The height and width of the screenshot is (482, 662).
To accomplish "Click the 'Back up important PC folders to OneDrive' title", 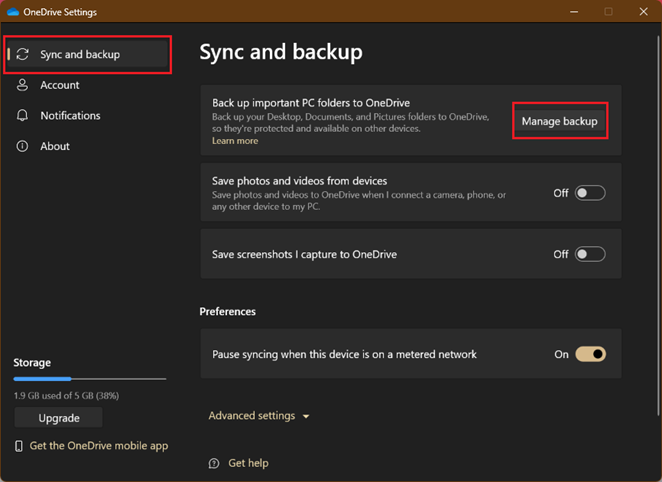I will [311, 103].
